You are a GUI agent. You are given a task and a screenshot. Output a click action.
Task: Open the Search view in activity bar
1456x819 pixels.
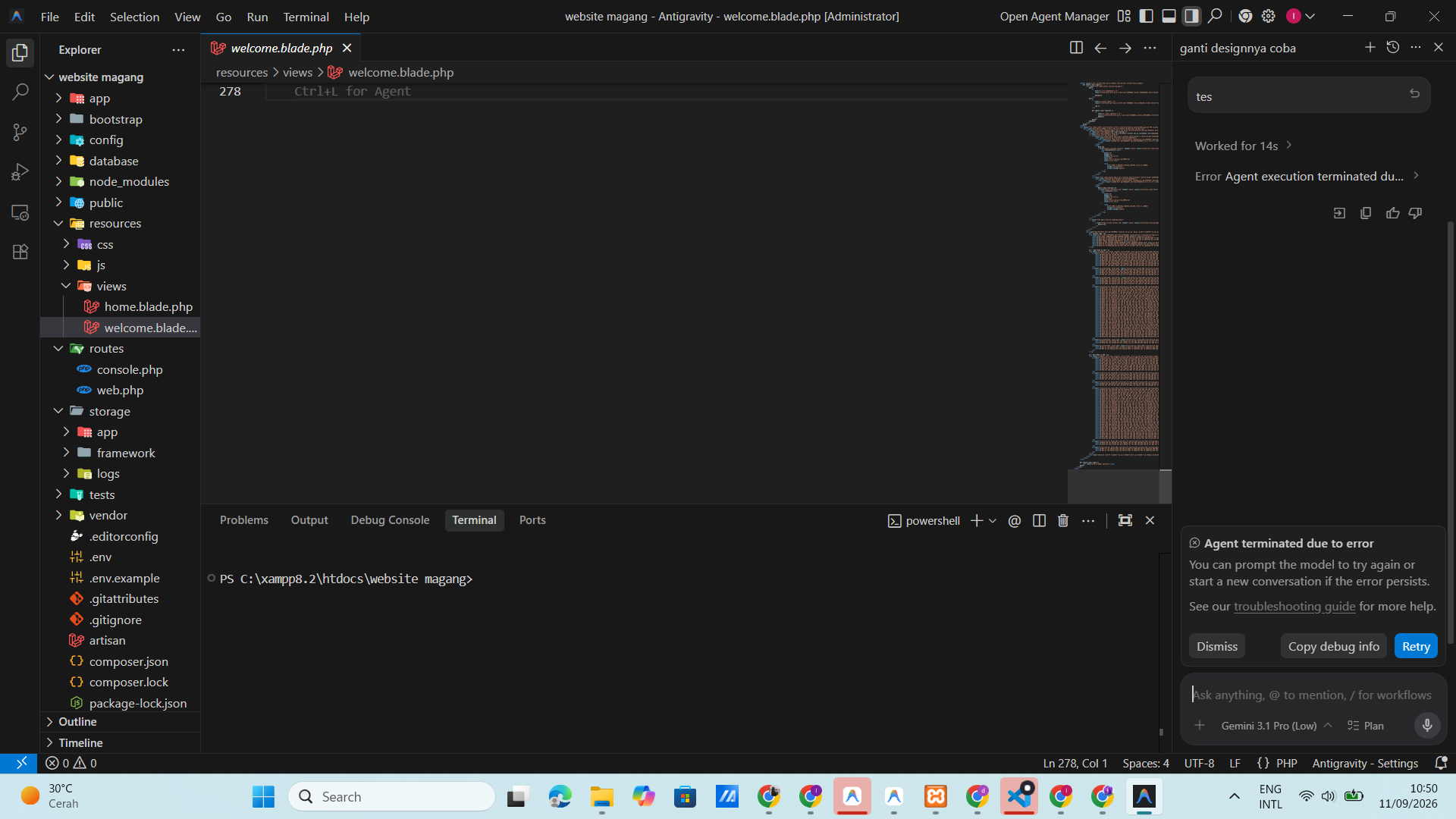[x=20, y=93]
